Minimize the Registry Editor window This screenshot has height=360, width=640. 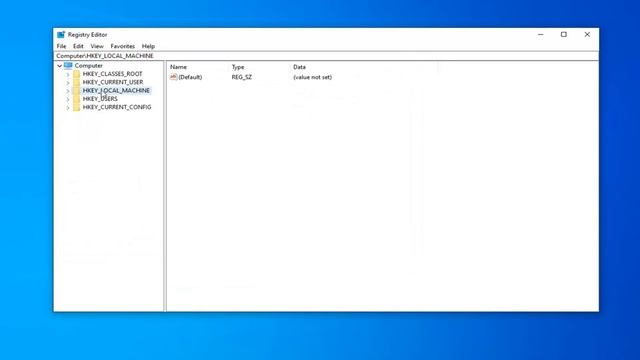540,35
